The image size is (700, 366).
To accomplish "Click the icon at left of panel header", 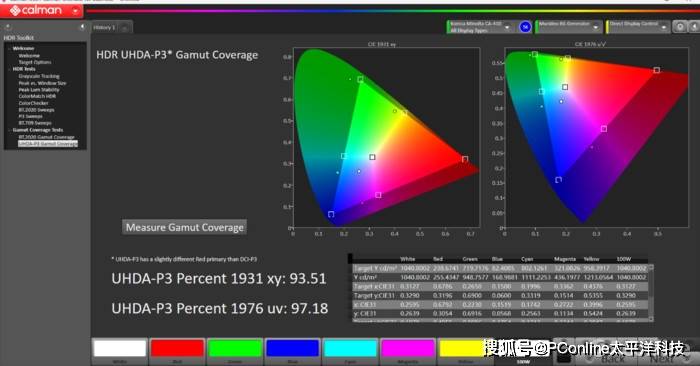I will (7, 27).
